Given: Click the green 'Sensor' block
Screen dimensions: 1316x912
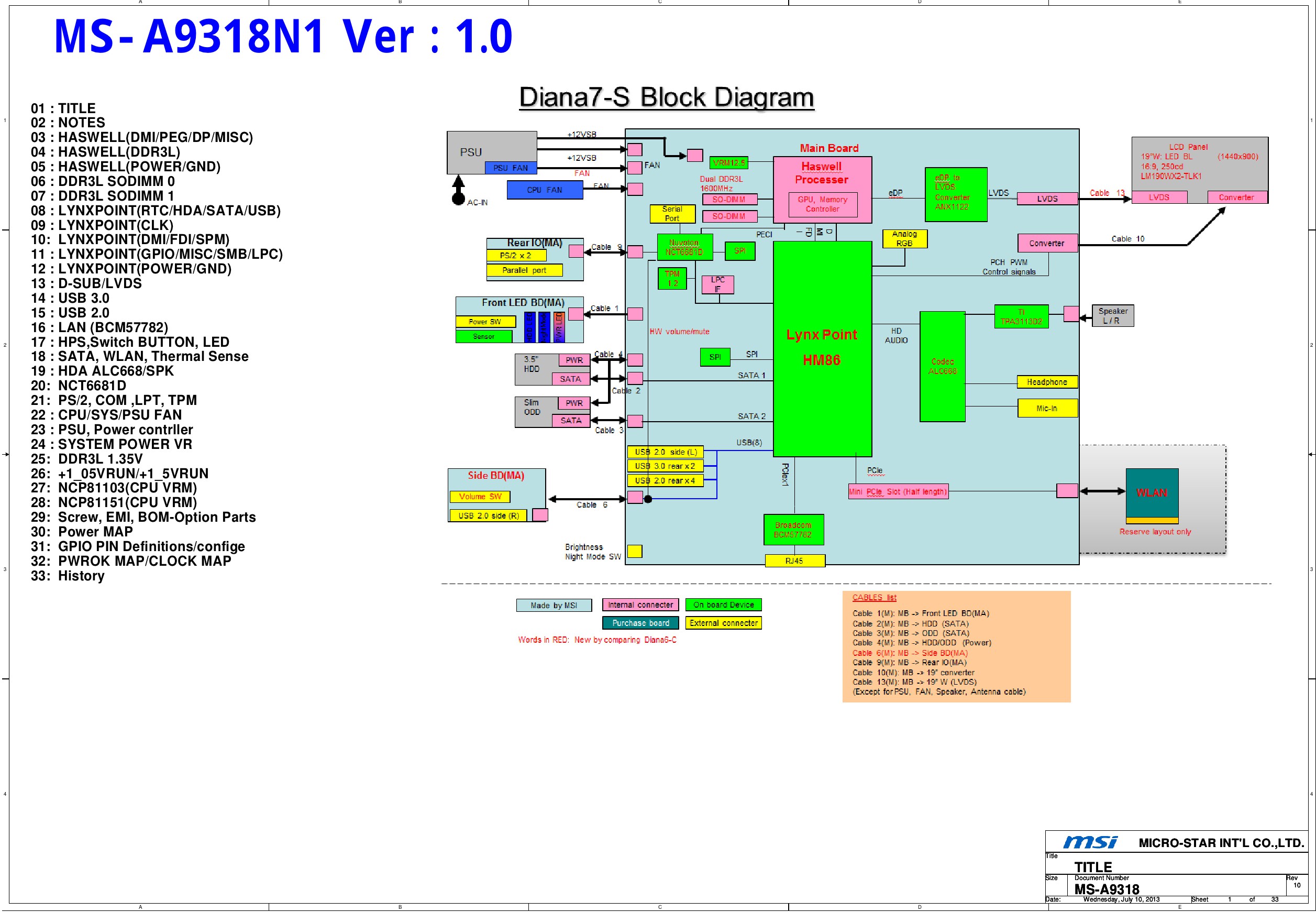Looking at the screenshot, I should click(483, 337).
